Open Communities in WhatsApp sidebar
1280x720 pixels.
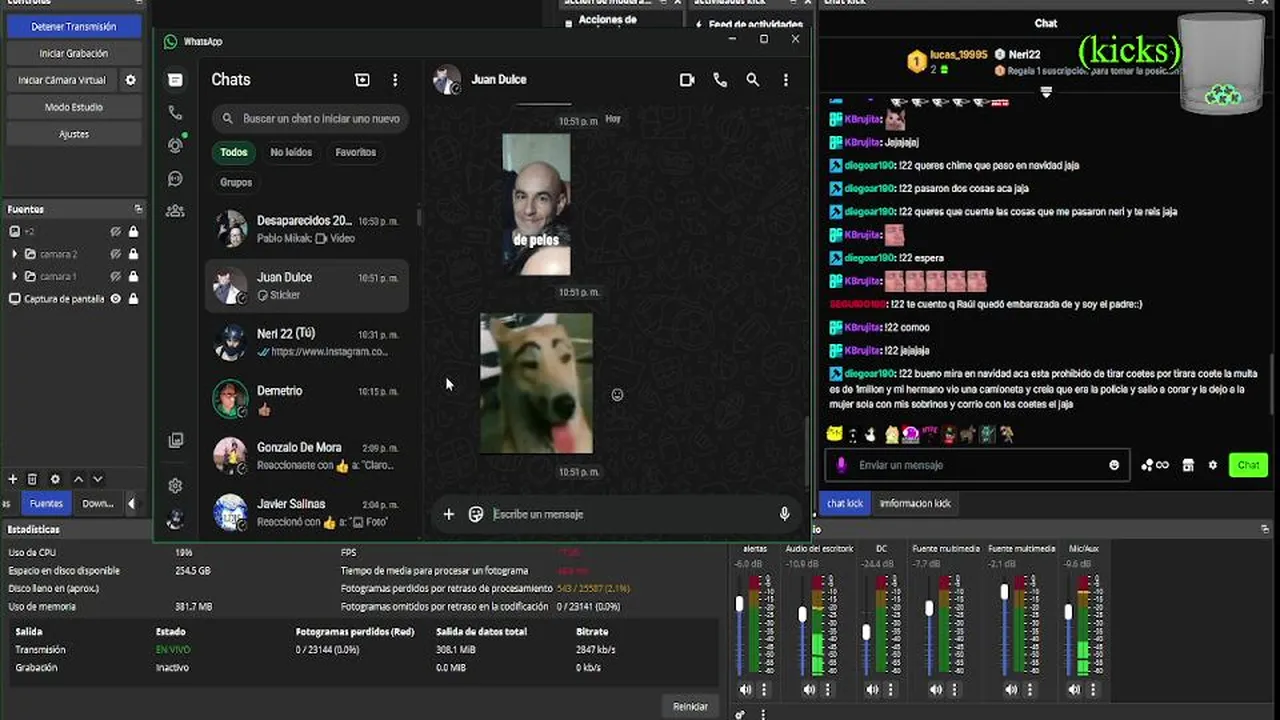tap(175, 211)
